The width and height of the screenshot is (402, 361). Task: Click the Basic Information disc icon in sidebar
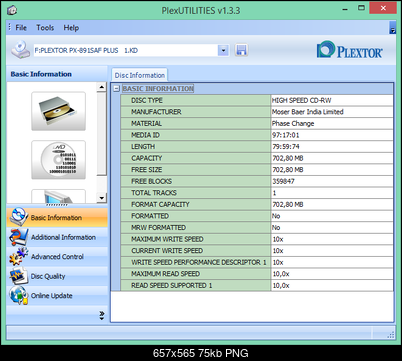tap(18, 217)
